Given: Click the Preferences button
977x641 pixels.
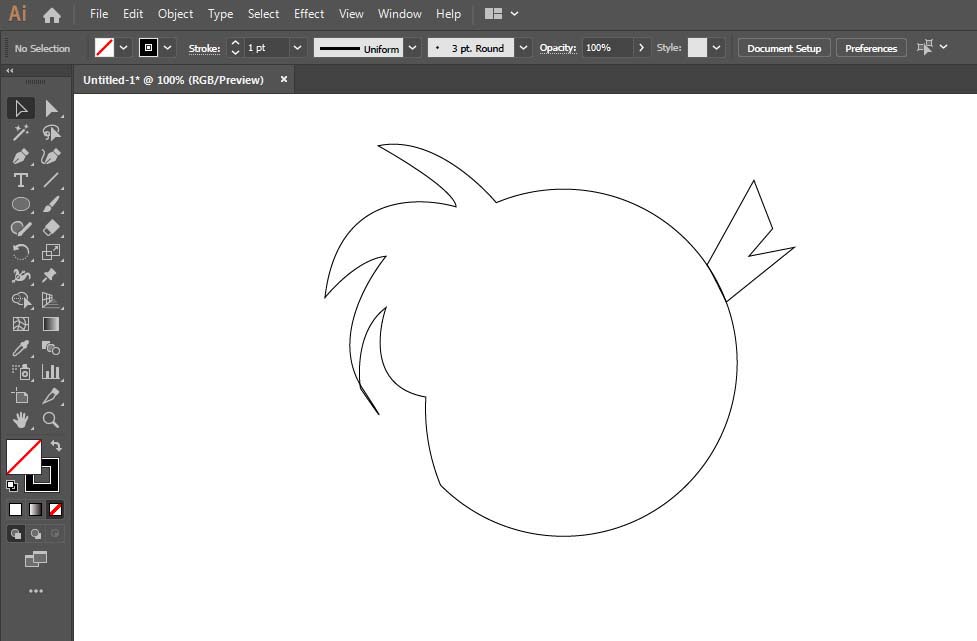Looking at the screenshot, I should click(871, 48).
